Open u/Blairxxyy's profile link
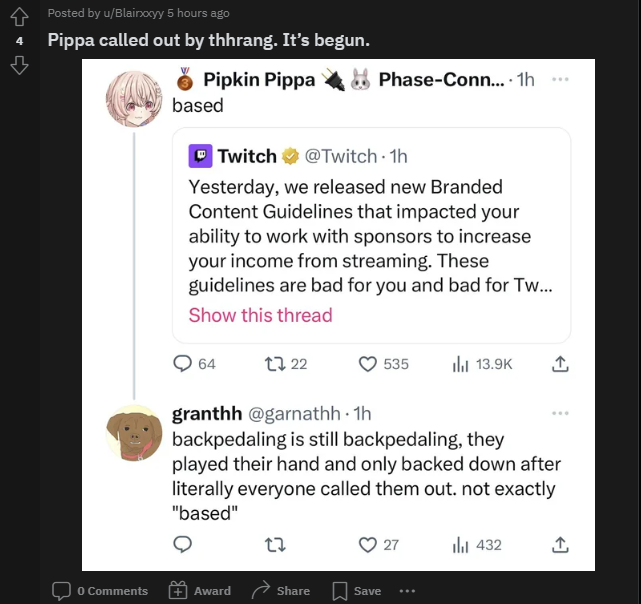Image resolution: width=641 pixels, height=604 pixels. [x=134, y=13]
